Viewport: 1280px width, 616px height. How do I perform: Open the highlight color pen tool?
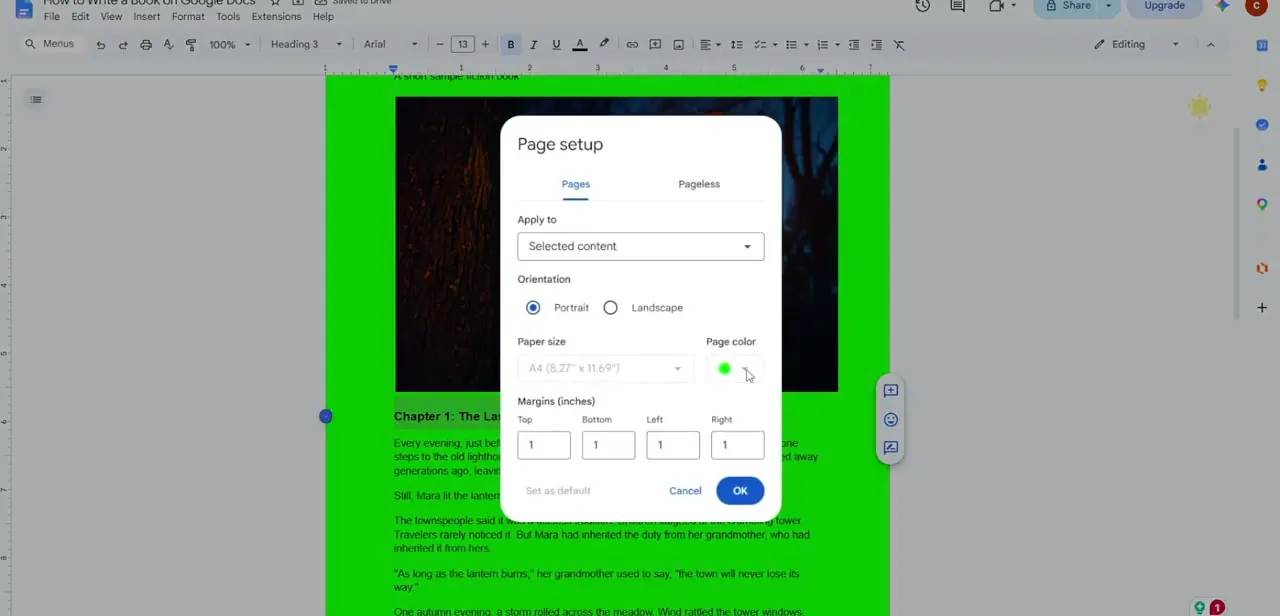click(604, 44)
